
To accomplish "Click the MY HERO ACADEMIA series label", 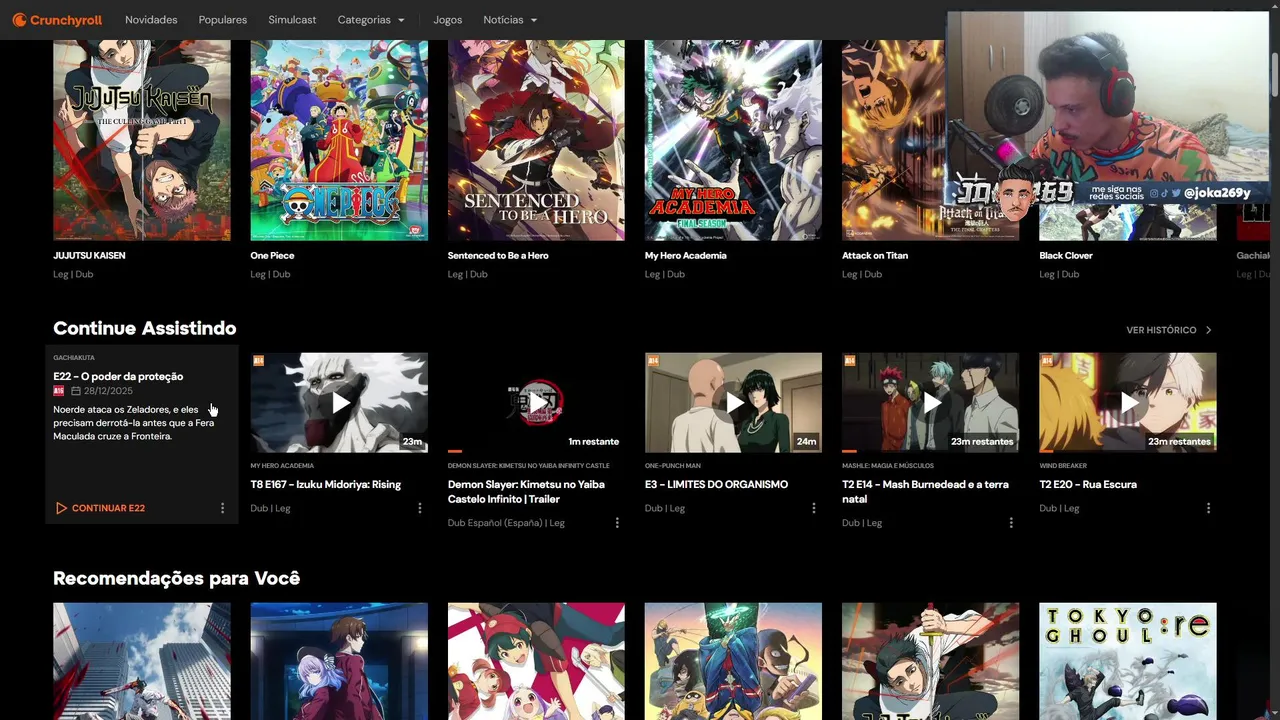I will [282, 466].
